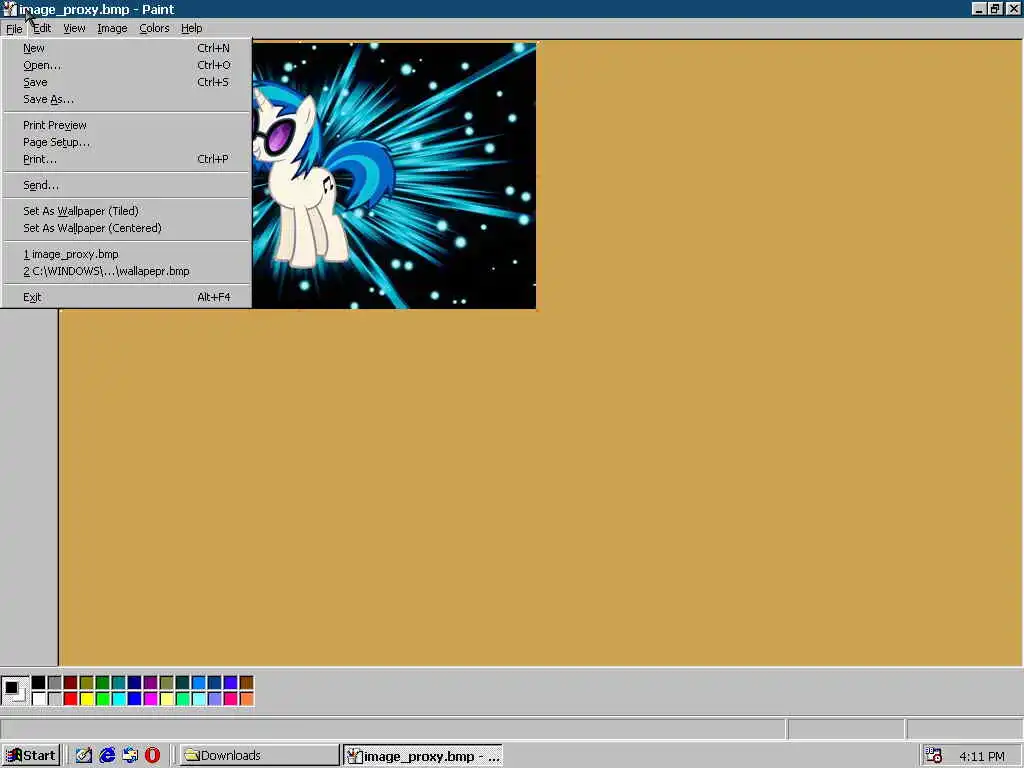Pick the bright red color swatch
The width and height of the screenshot is (1024, 768).
(x=71, y=699)
